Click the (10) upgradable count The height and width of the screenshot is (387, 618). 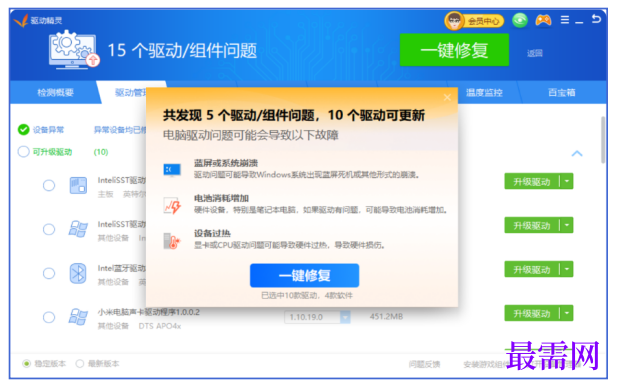coord(101,152)
